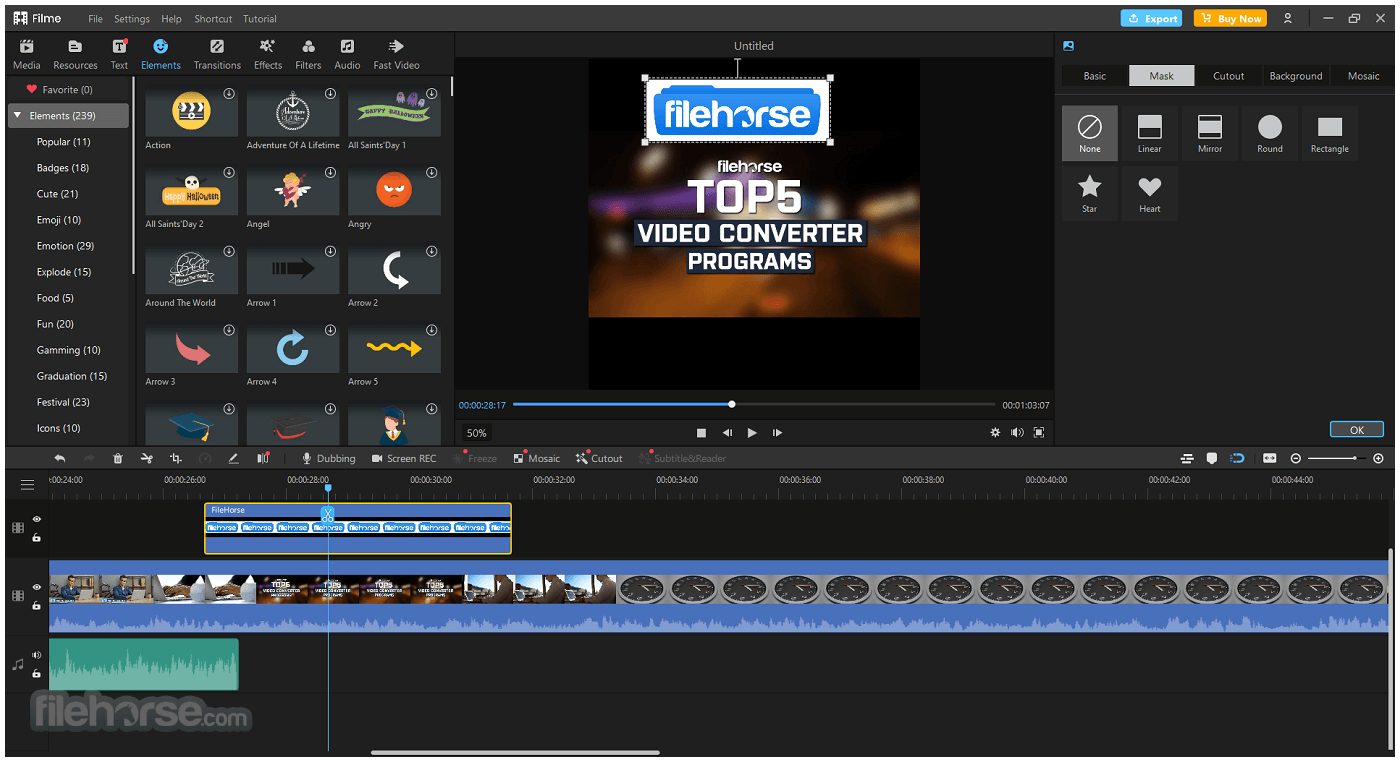Image resolution: width=1400 pixels, height=762 pixels.
Task: Select the Emoji (10) category
Action: click(x=59, y=220)
